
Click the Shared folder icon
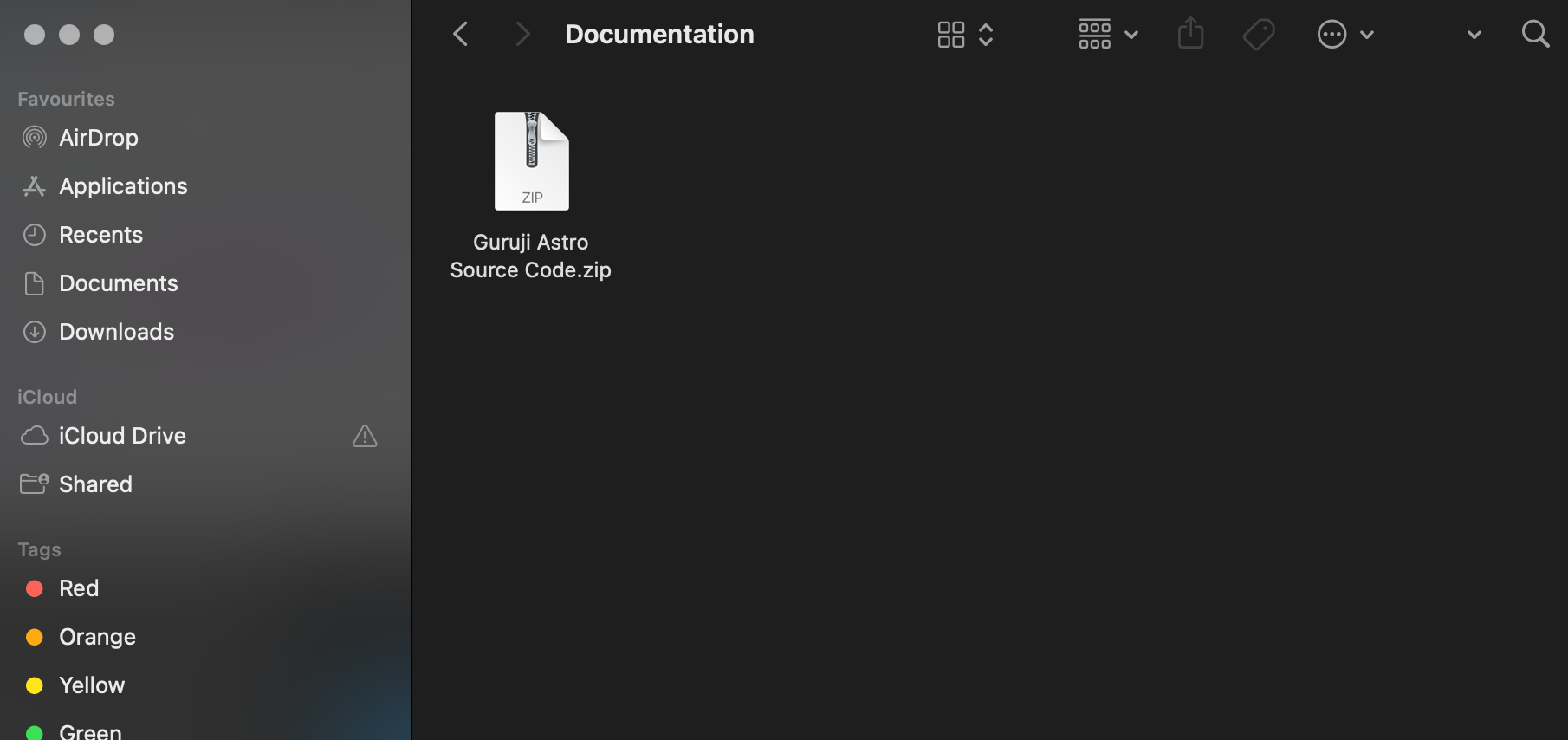(35, 484)
